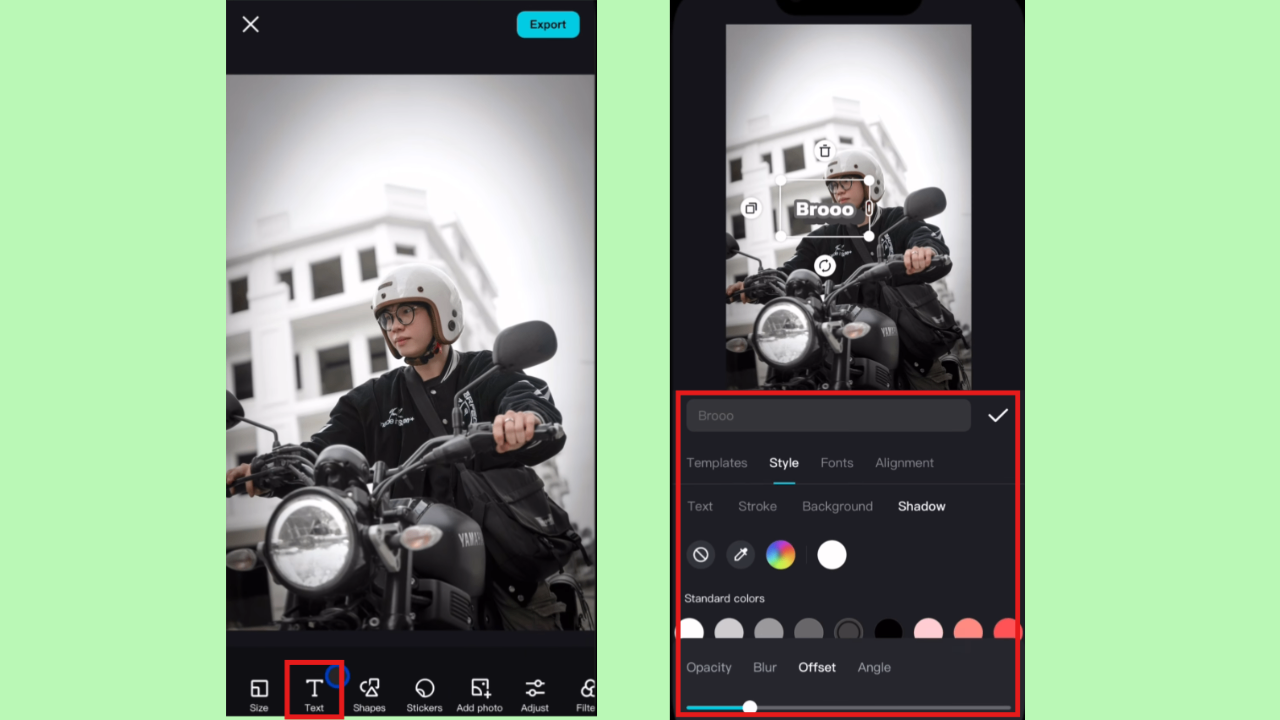Adjust the shadow Offset slider
The height and width of the screenshot is (720, 1280).
tap(750, 706)
